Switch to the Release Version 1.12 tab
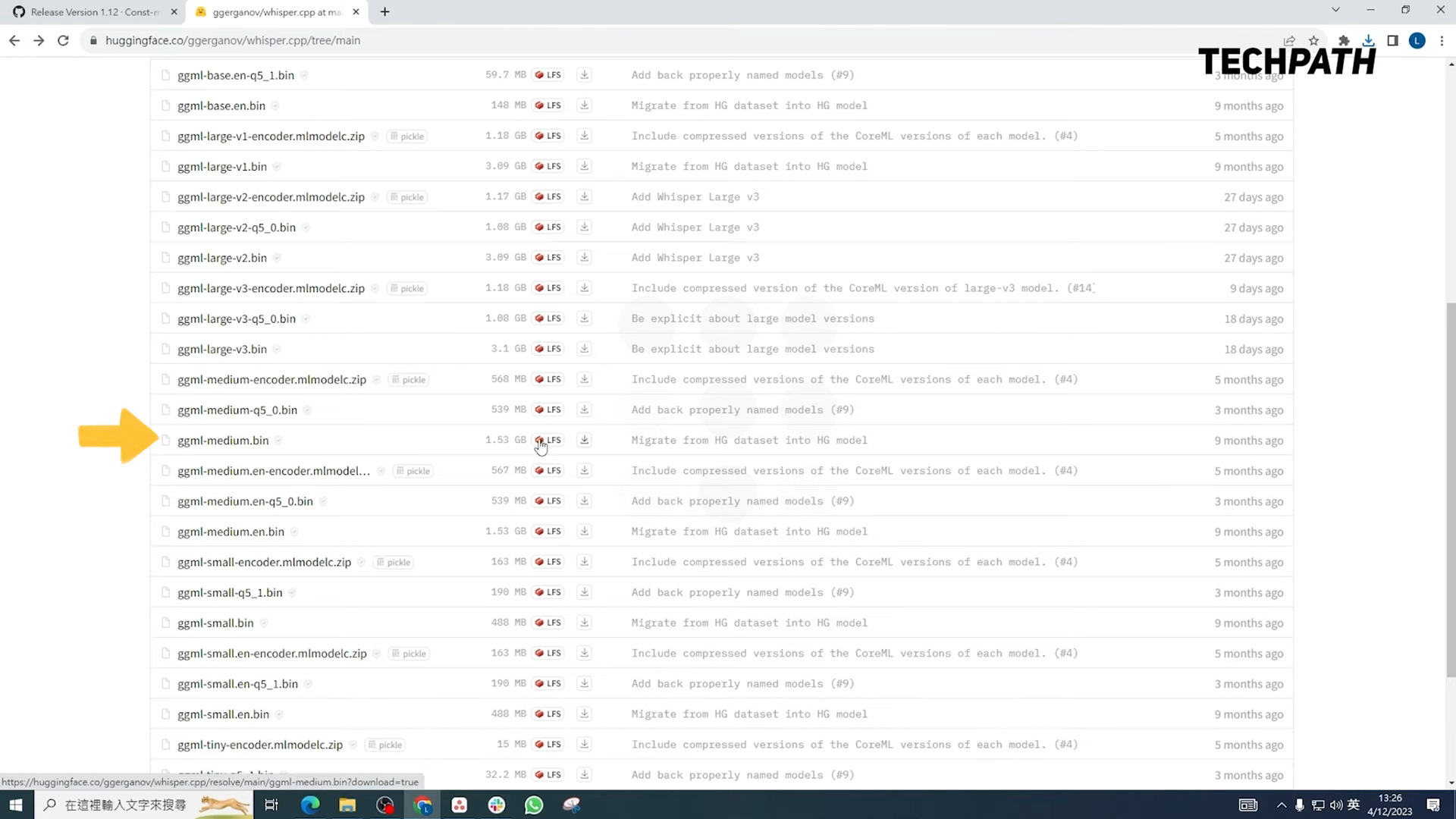 point(91,11)
